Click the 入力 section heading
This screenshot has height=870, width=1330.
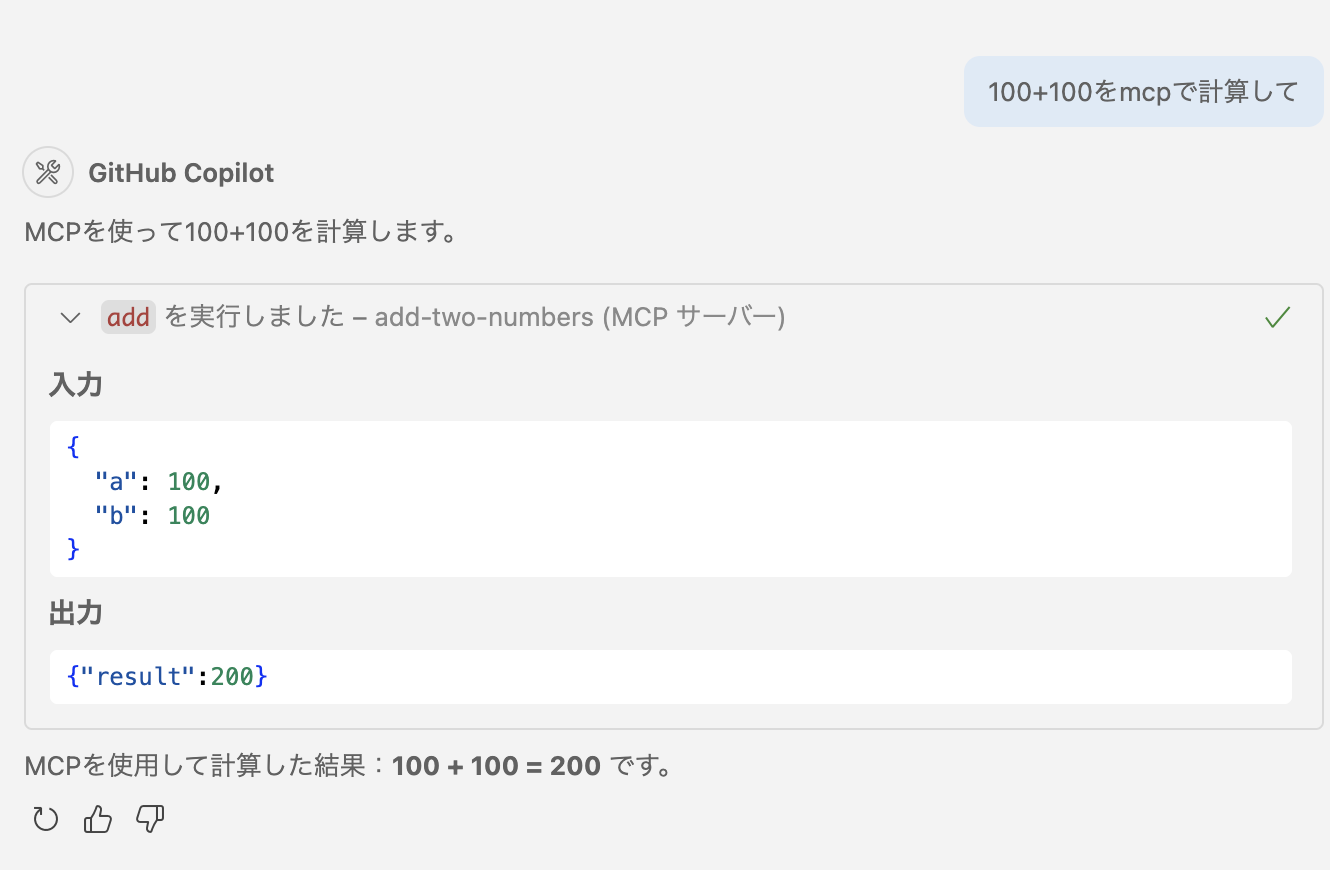[x=76, y=384]
